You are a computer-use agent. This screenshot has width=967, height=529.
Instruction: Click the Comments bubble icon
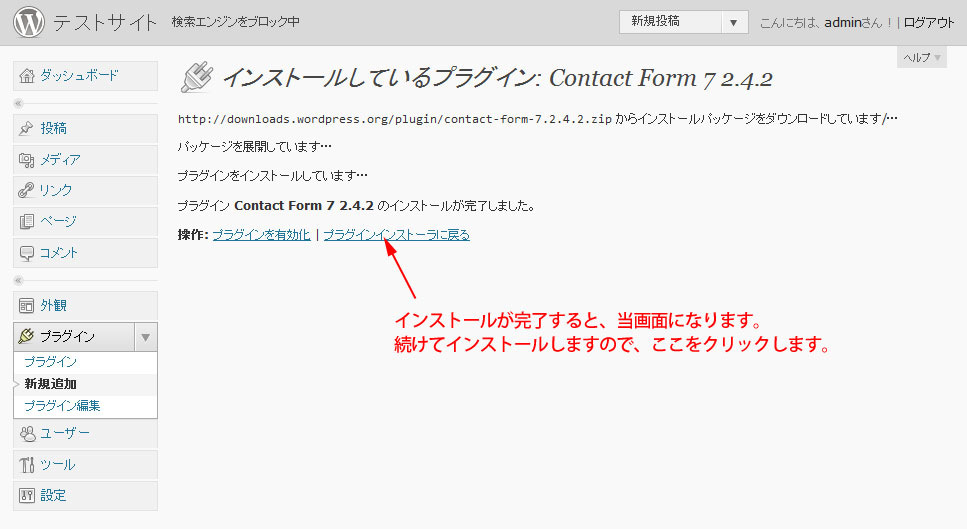pyautogui.click(x=27, y=253)
